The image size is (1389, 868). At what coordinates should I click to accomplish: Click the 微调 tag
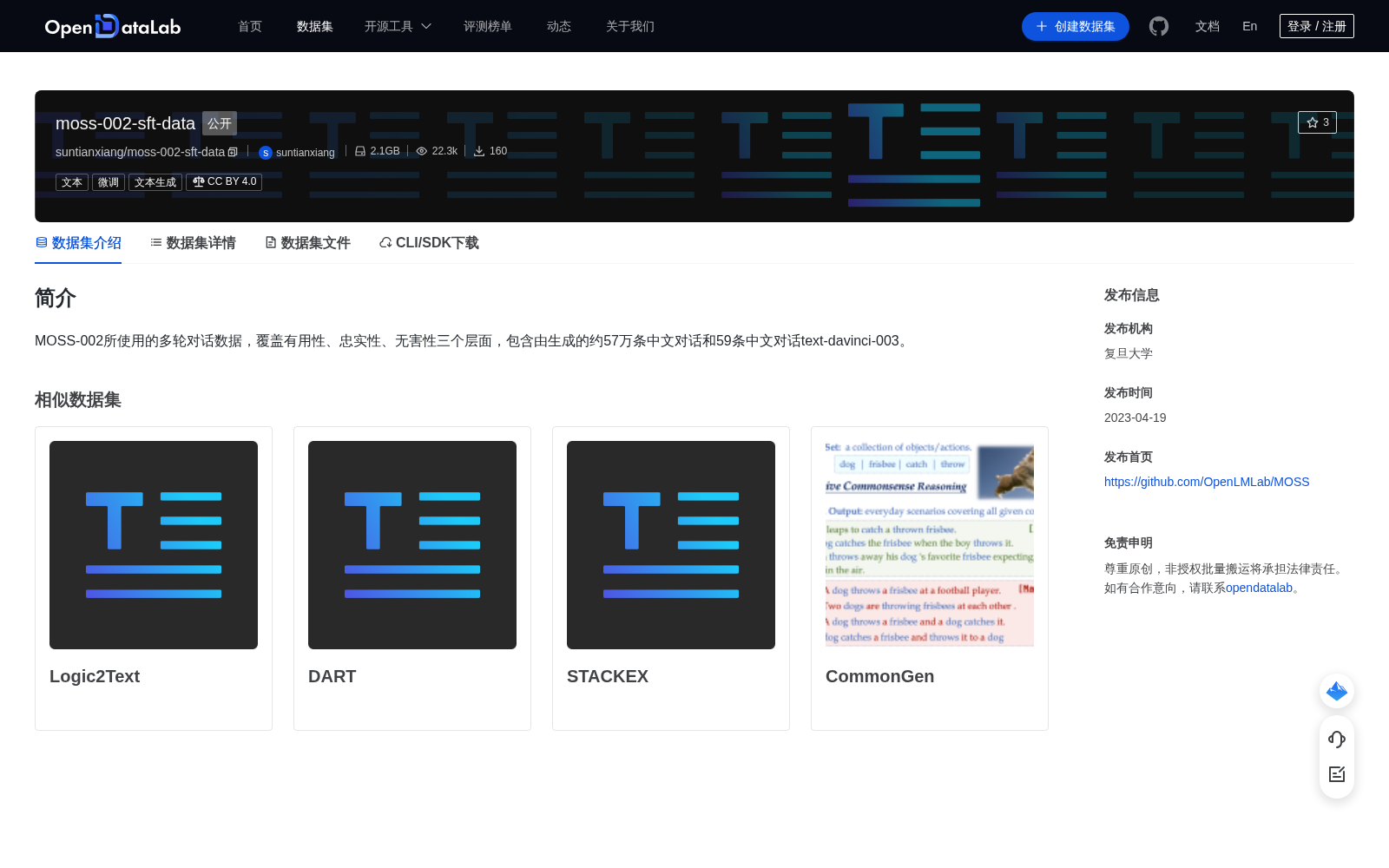[x=109, y=182]
